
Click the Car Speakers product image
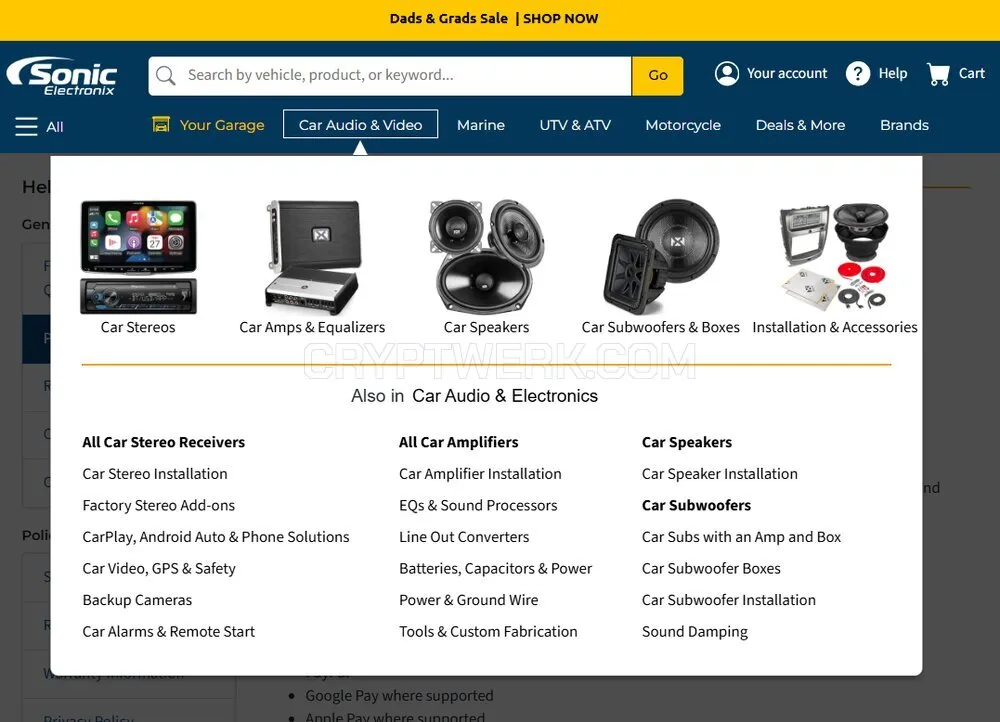coord(487,257)
